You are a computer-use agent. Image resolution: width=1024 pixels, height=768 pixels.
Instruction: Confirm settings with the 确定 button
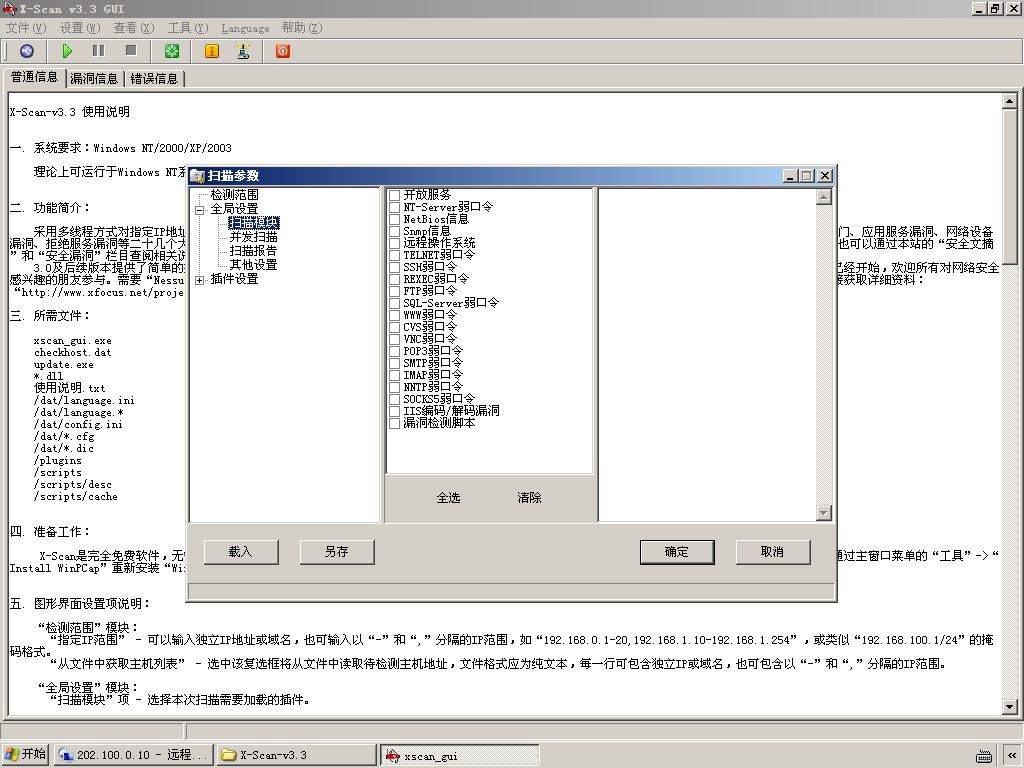pos(677,552)
